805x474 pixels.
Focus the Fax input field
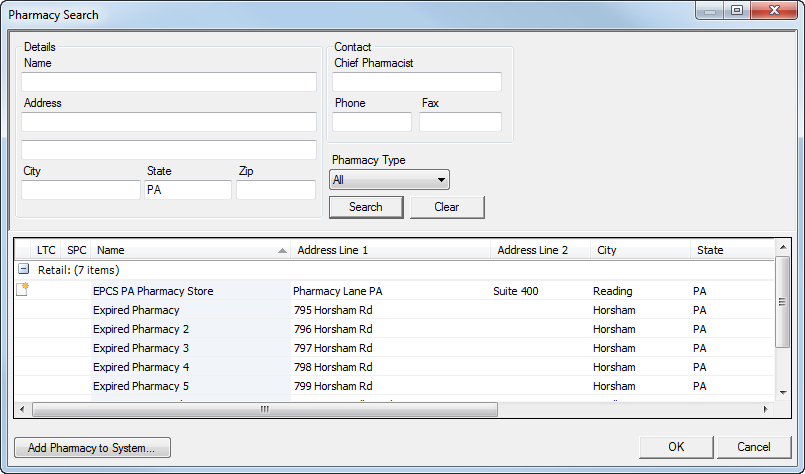461,122
